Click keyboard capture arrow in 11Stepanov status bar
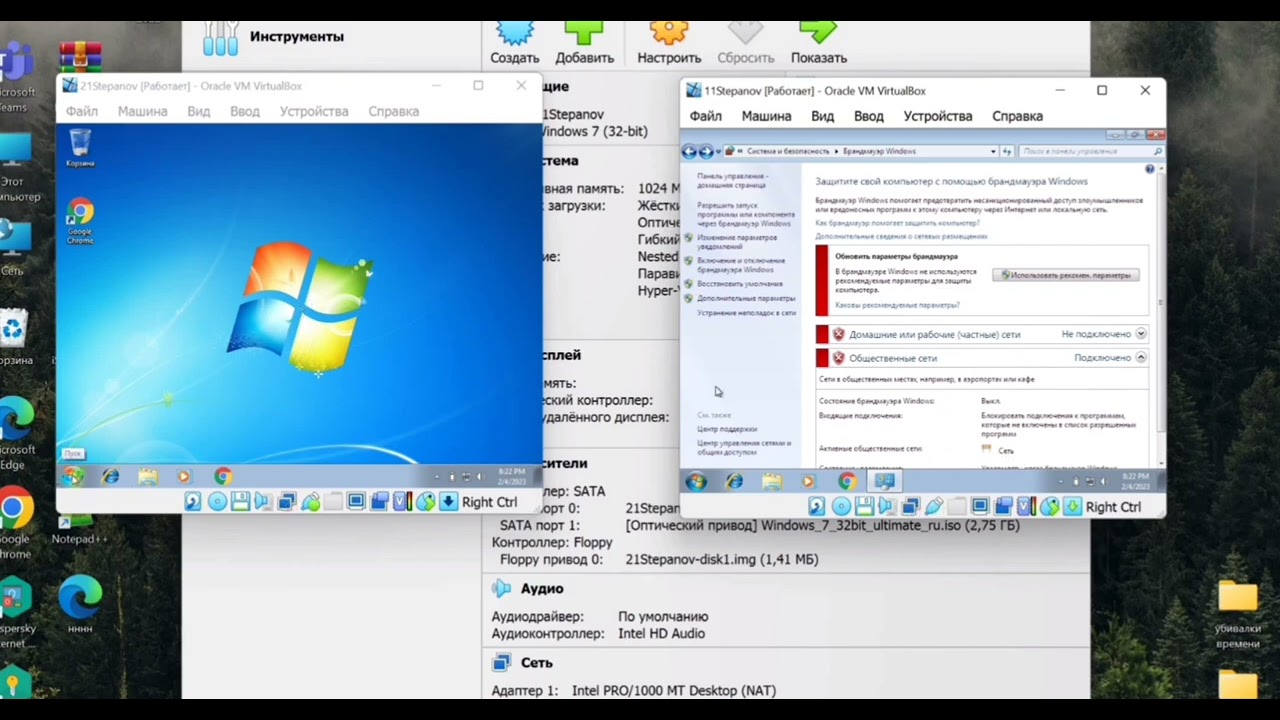 (x=1073, y=507)
